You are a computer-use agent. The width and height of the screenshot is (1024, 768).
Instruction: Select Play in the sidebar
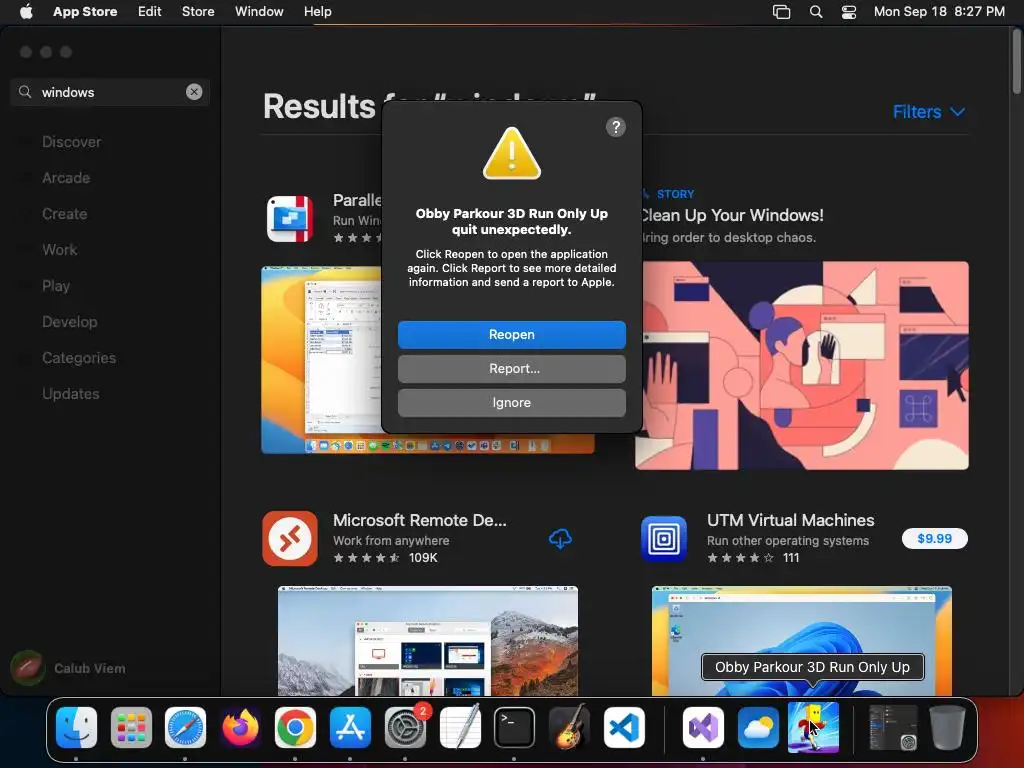(56, 286)
